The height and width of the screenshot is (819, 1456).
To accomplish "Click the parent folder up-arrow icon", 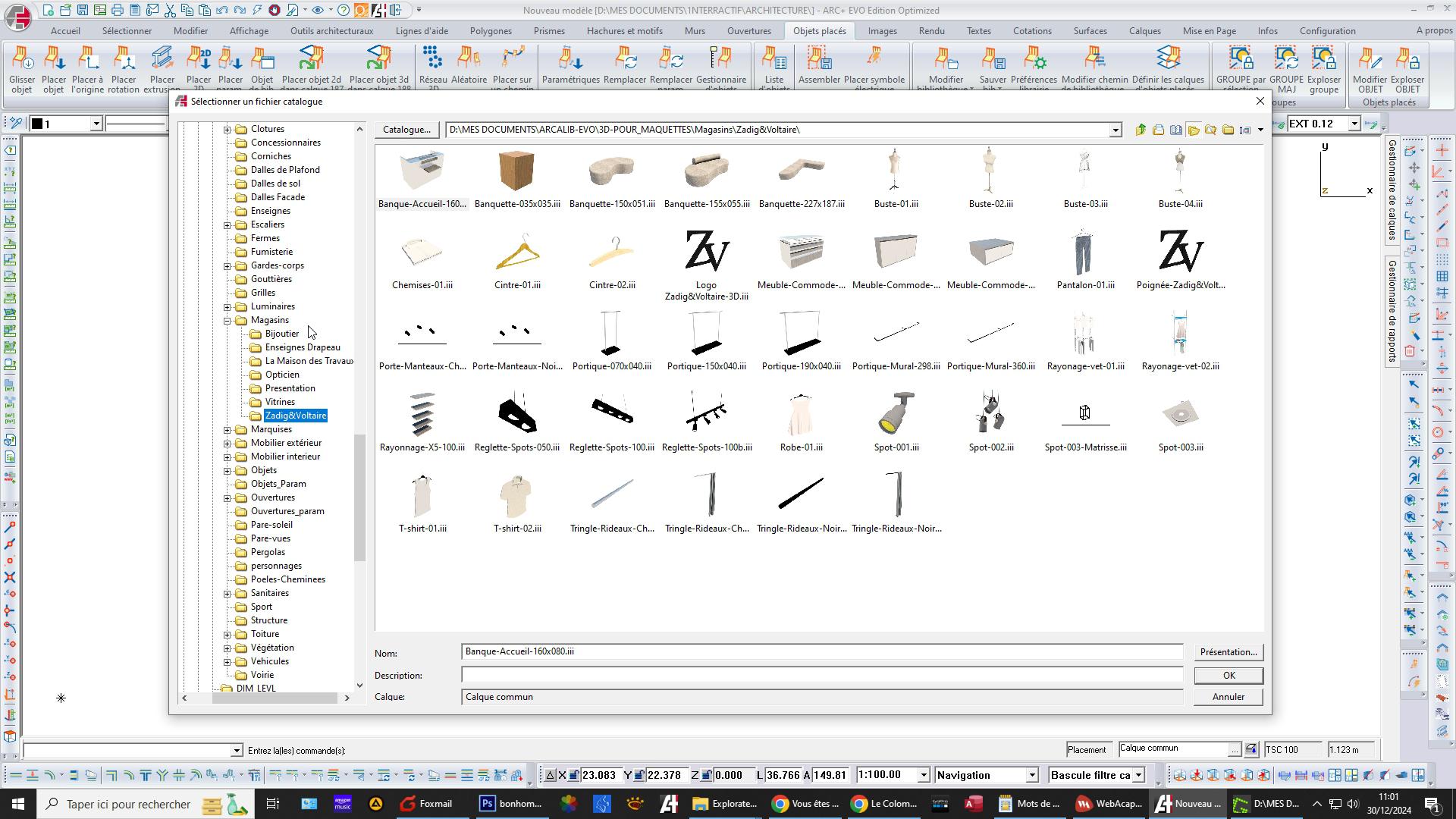I will pos(1141,130).
